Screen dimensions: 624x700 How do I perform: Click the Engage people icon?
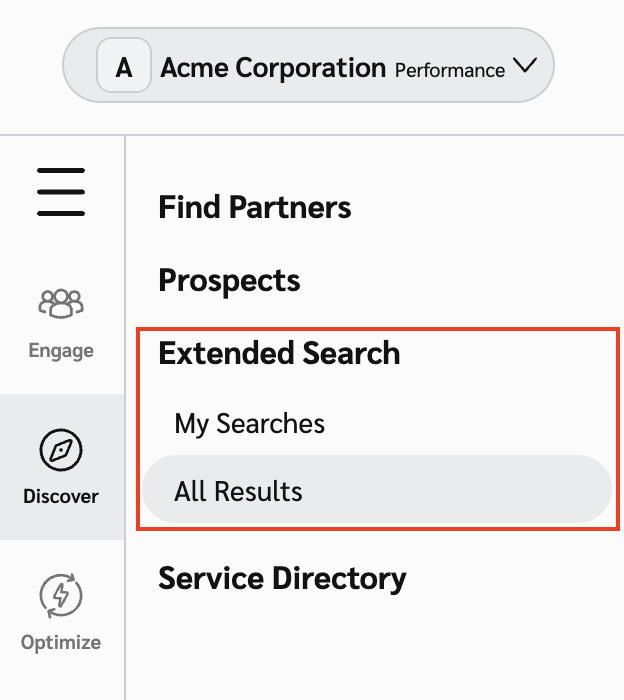(61, 303)
